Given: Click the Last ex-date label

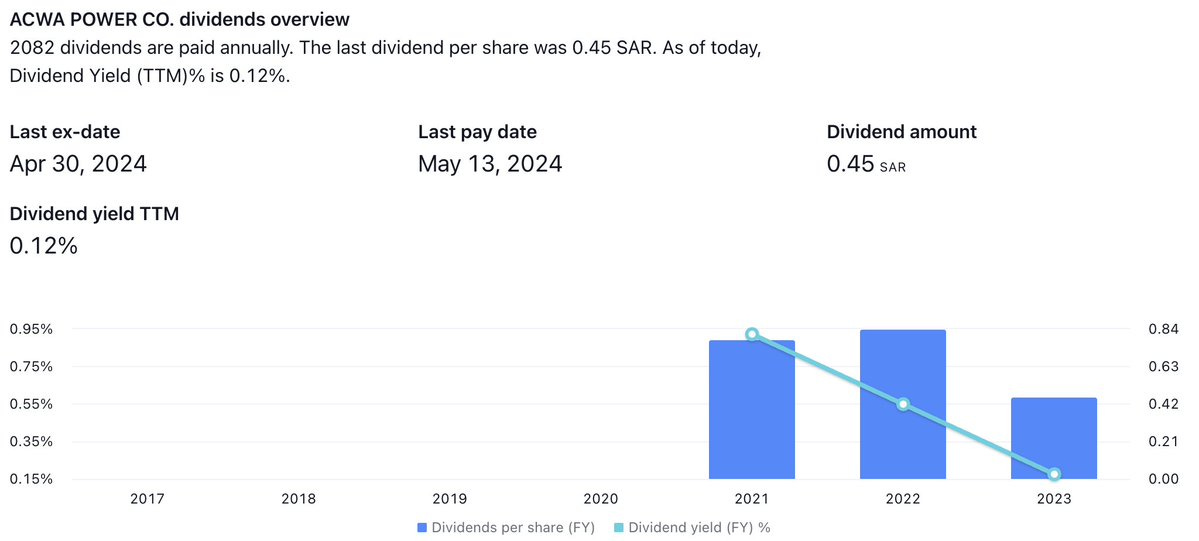Looking at the screenshot, I should coord(65,132).
